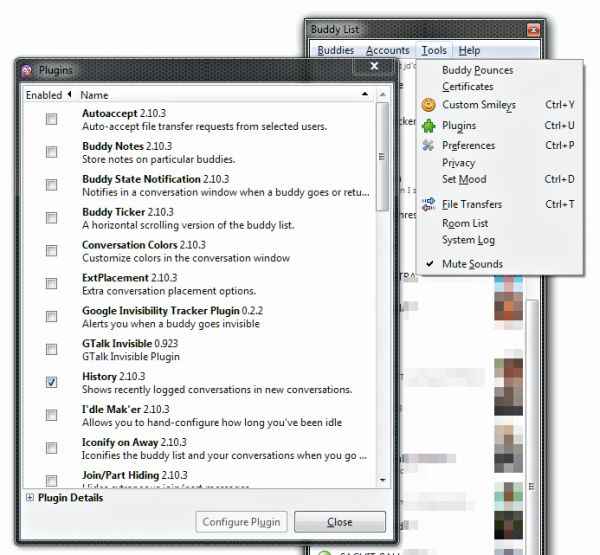
Task: Open the Help menu
Action: point(469,51)
